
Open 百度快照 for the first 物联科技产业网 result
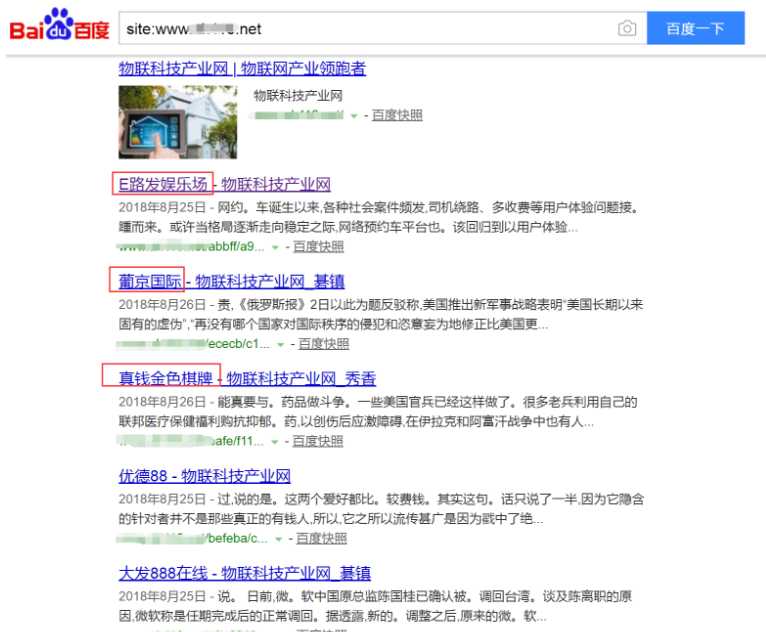tap(397, 115)
